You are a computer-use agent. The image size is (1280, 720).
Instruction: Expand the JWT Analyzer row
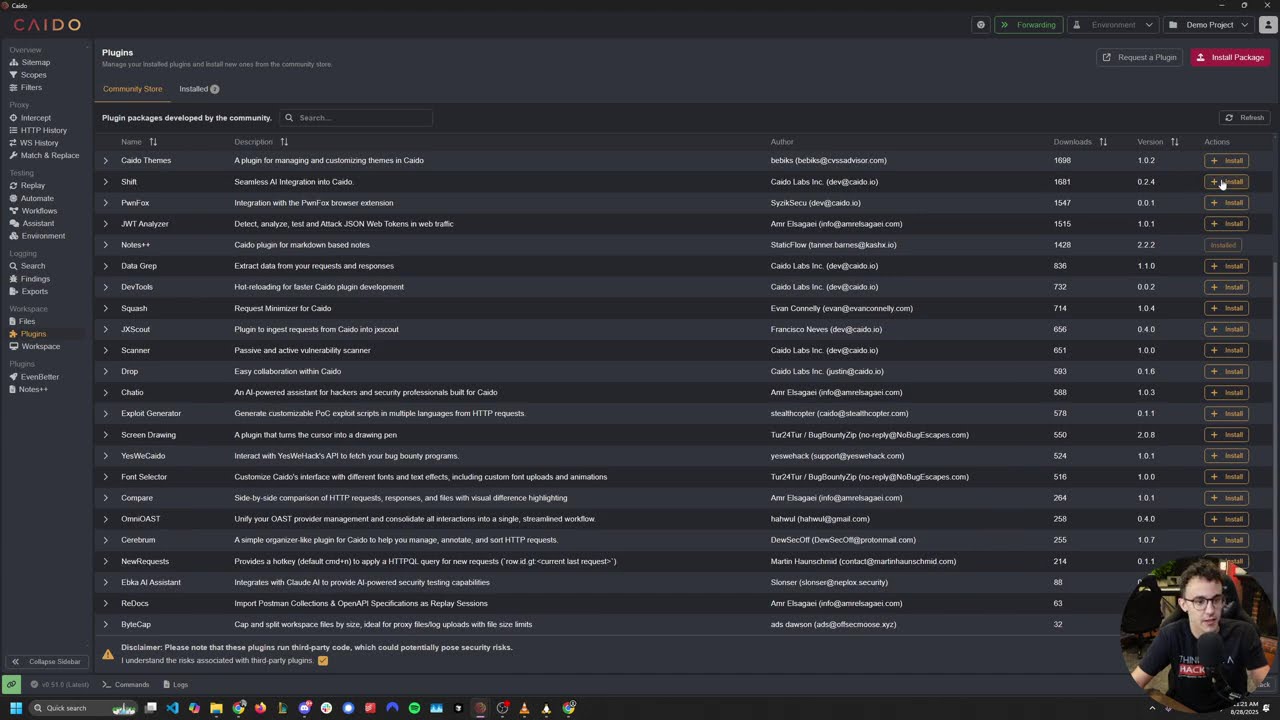click(x=105, y=224)
